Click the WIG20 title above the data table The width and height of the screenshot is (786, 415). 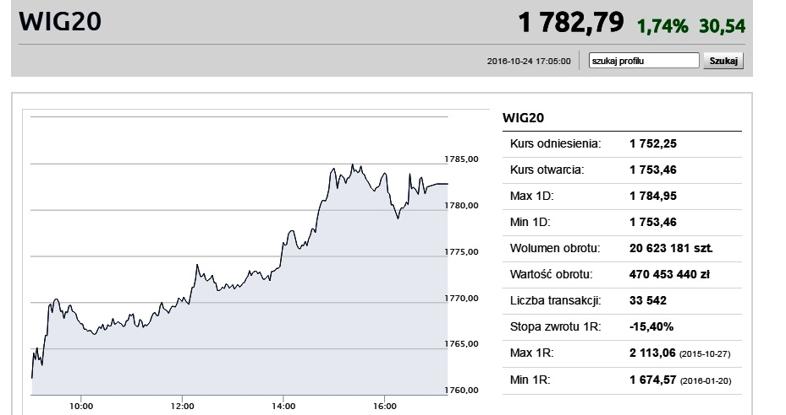(523, 118)
